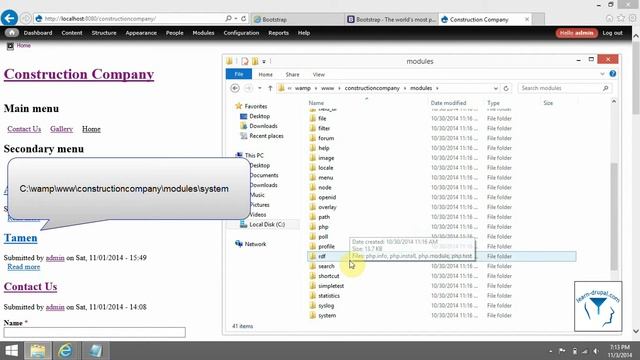Open address bar history dropdown in Explorer
Image resolution: width=640 pixels, height=360 pixels.
[x=496, y=88]
